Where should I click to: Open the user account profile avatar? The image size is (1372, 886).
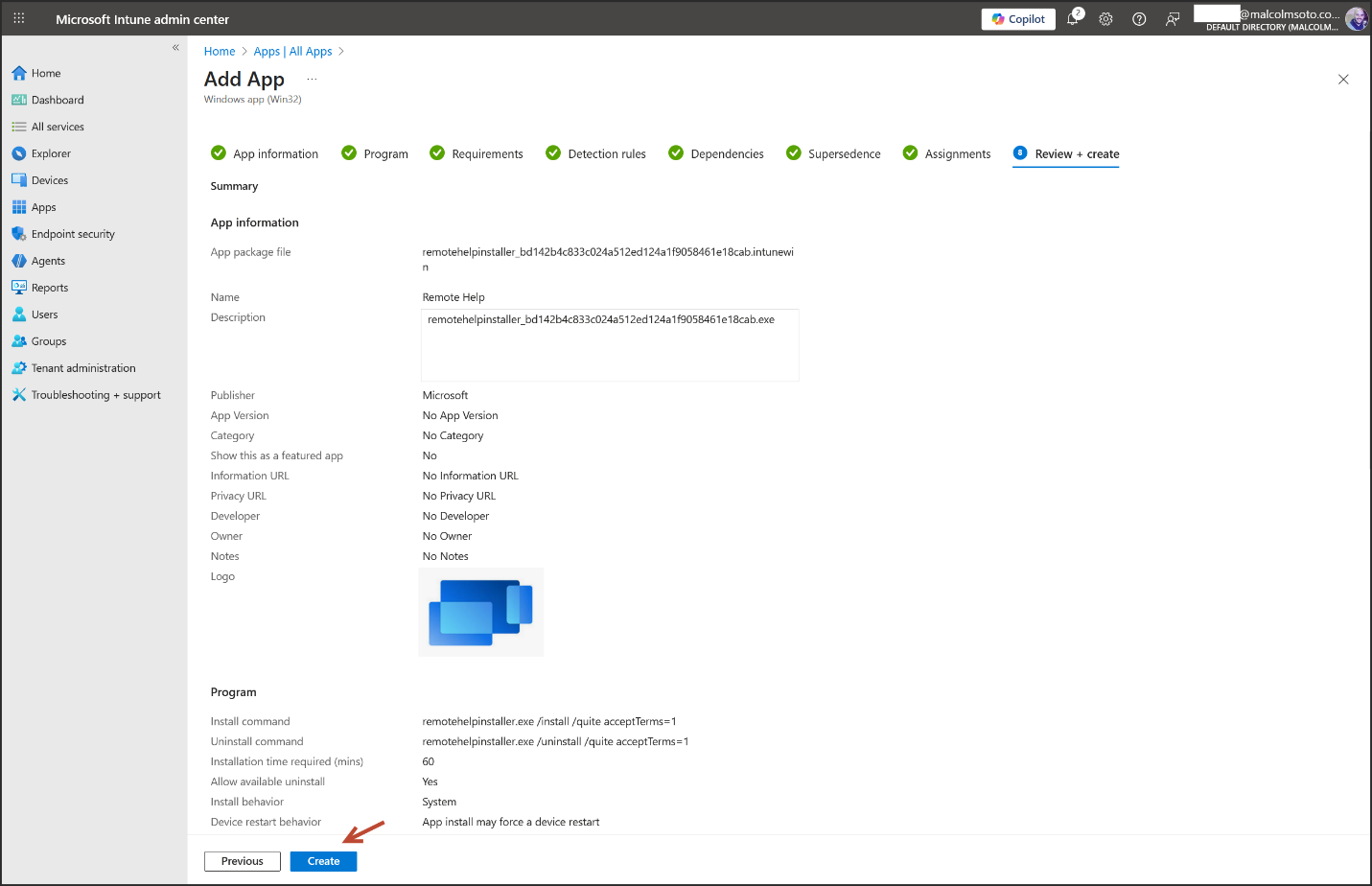[1356, 19]
